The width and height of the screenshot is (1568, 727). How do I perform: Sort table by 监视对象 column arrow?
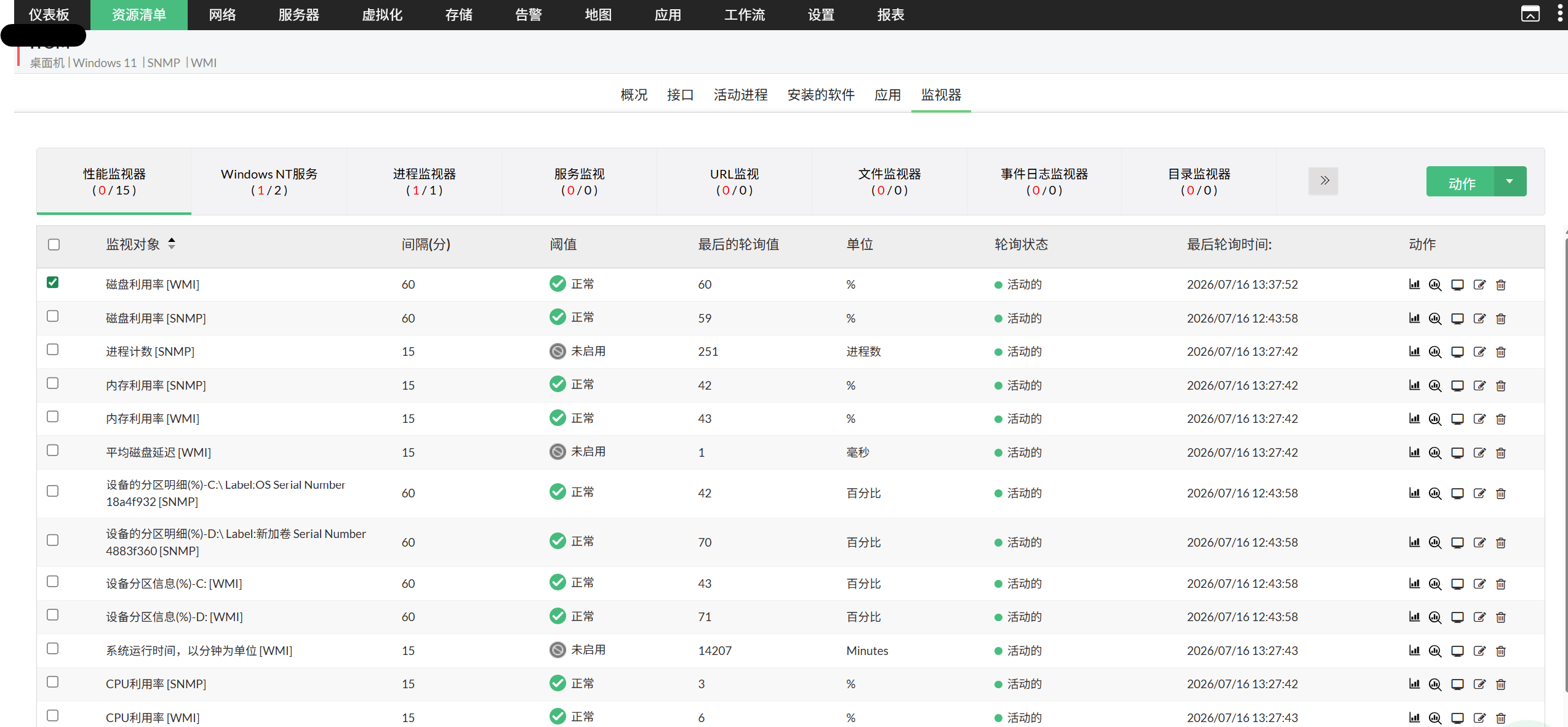coord(172,244)
